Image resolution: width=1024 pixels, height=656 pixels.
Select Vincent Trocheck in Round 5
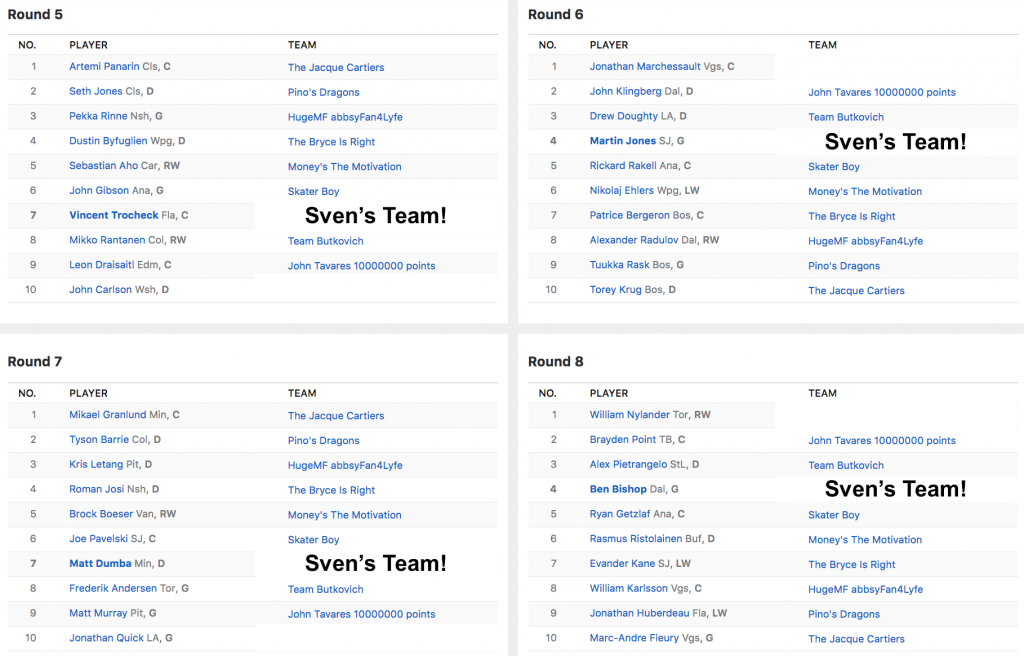pyautogui.click(x=114, y=216)
